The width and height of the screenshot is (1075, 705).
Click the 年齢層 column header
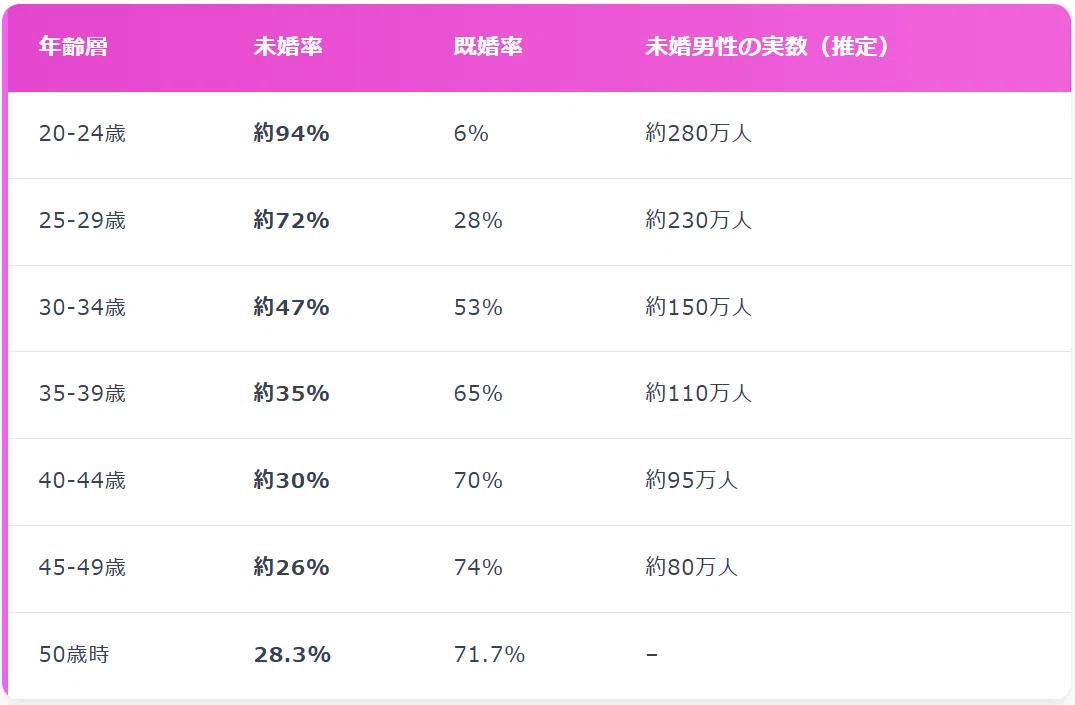click(73, 47)
